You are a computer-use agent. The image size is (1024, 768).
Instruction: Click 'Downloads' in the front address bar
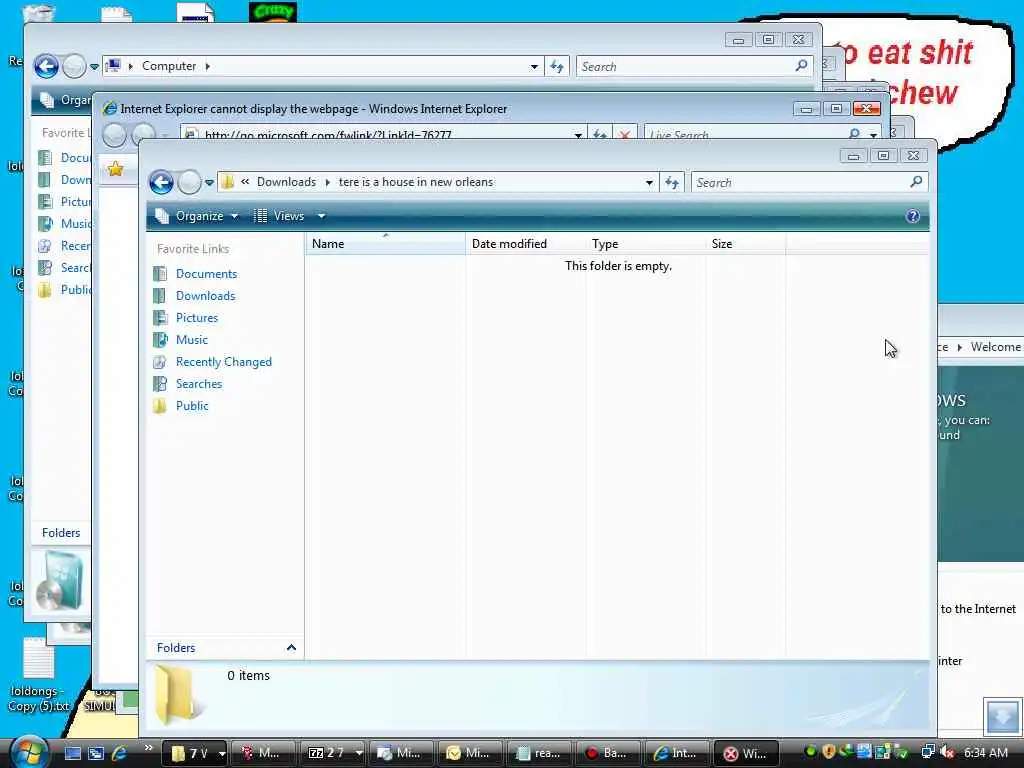point(286,182)
